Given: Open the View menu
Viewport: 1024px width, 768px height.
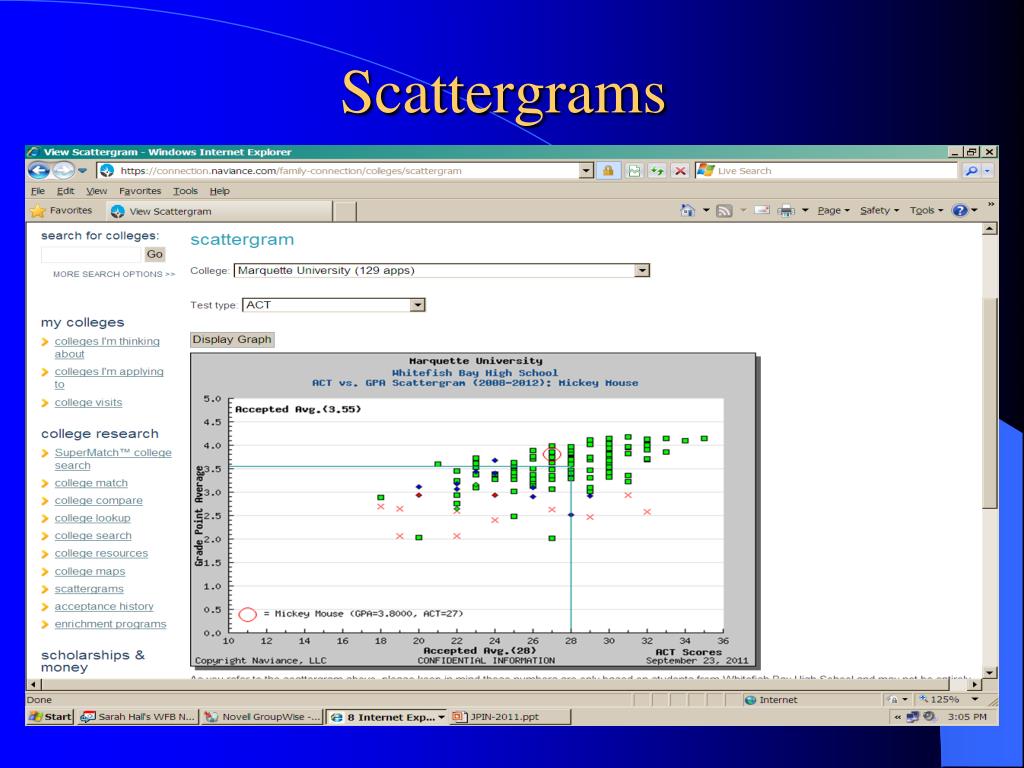Looking at the screenshot, I should tap(97, 191).
